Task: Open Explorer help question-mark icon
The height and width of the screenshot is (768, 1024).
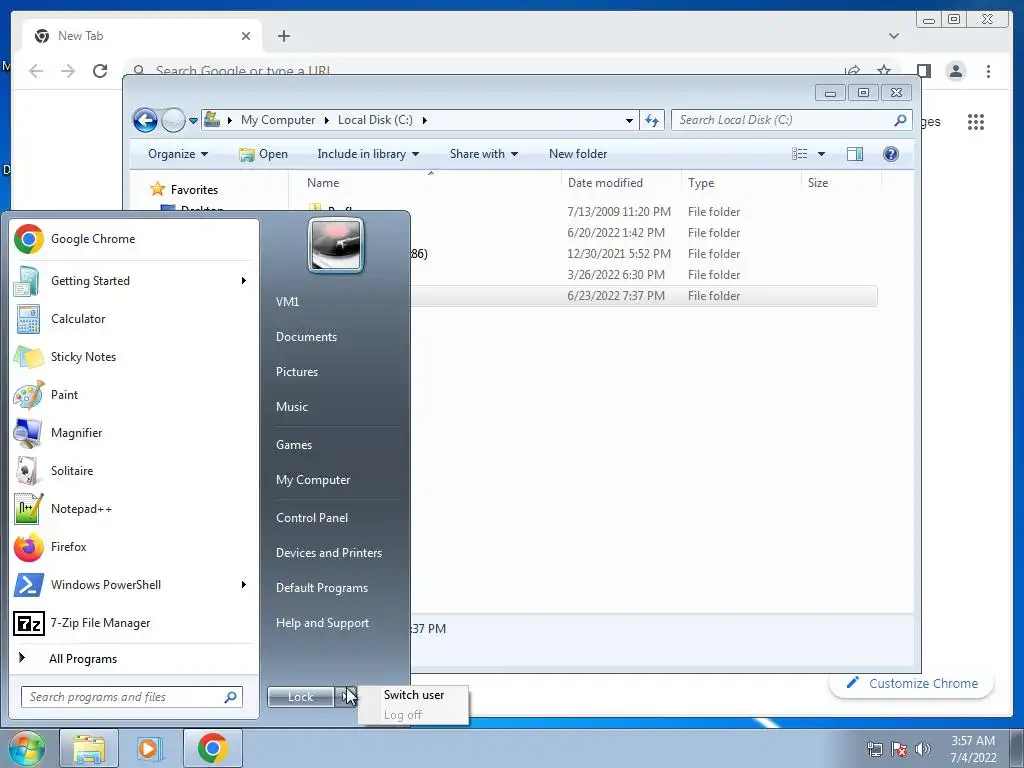Action: tap(890, 154)
